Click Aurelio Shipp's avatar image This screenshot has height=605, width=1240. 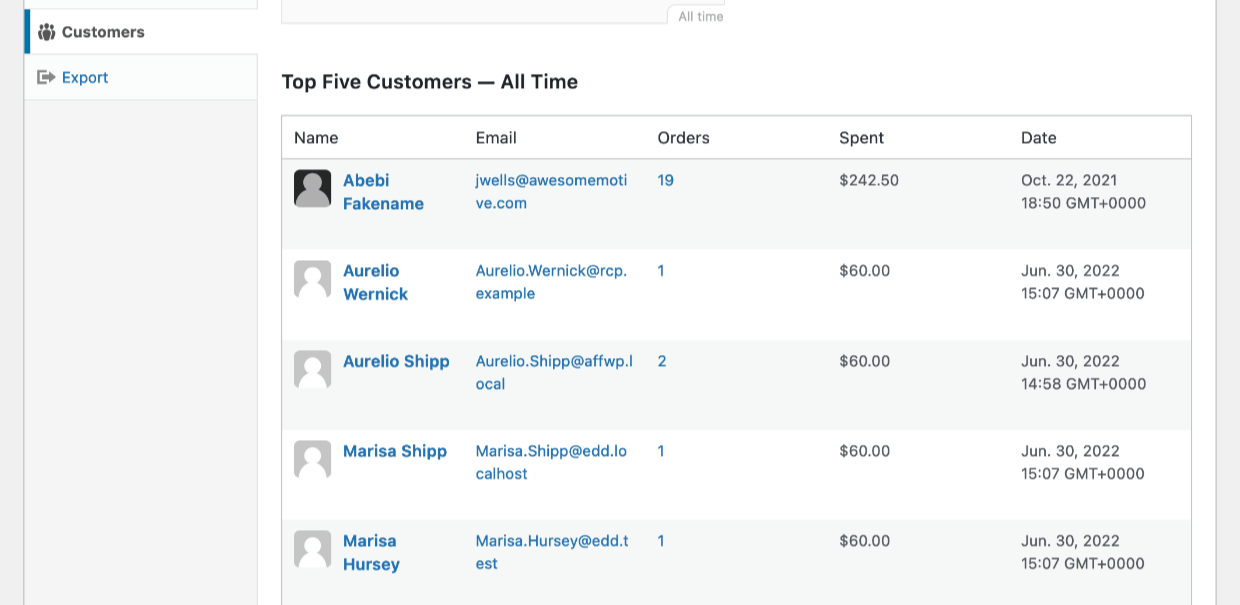312,369
